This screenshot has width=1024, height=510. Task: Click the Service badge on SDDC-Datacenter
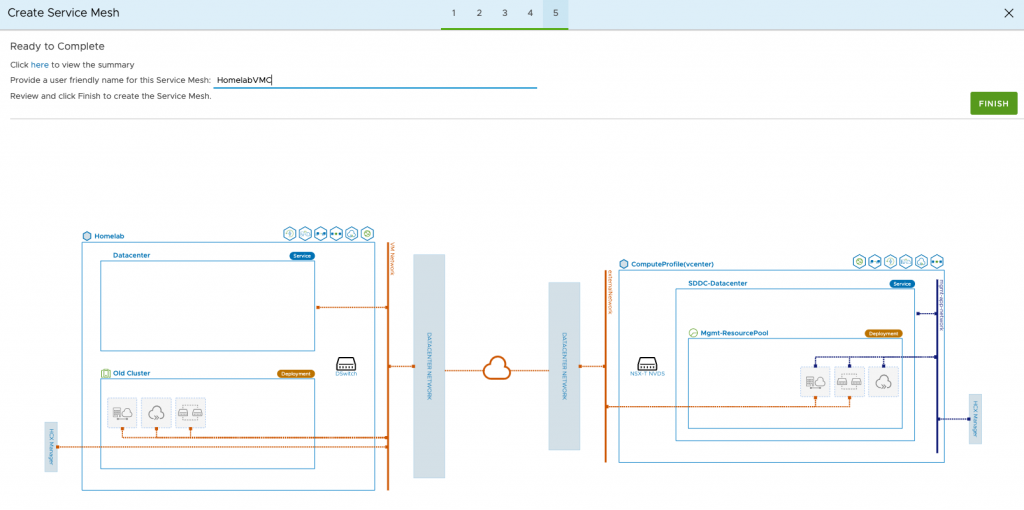point(902,284)
